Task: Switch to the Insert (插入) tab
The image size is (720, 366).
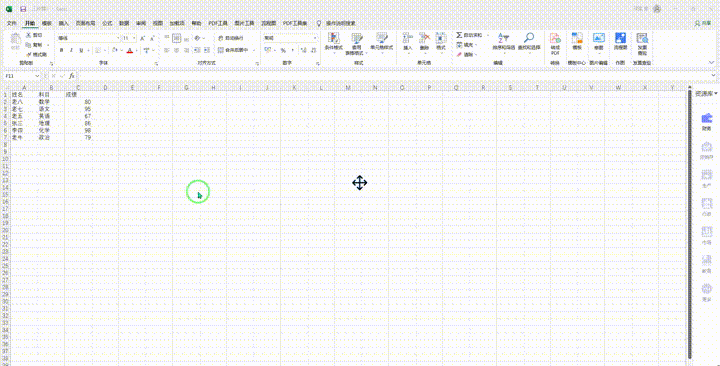Action: [x=64, y=23]
